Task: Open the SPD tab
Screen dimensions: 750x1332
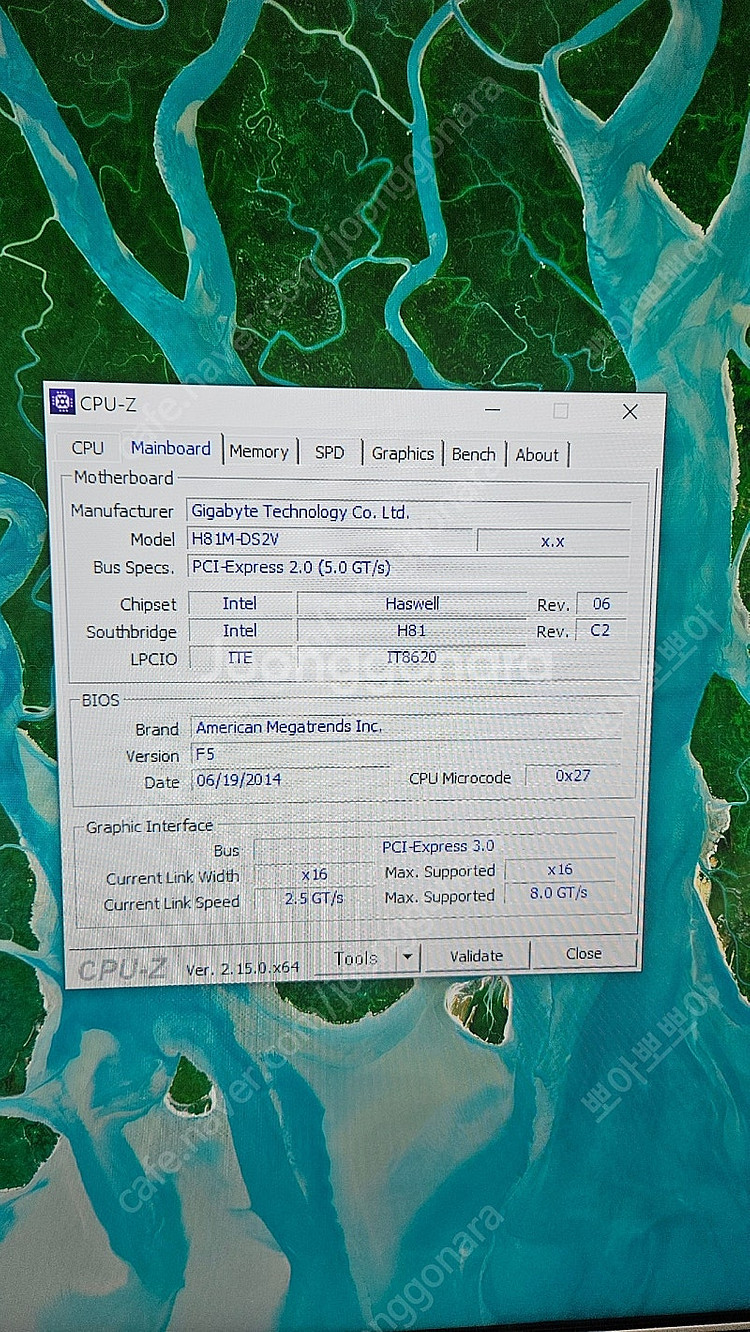Action: pos(330,453)
